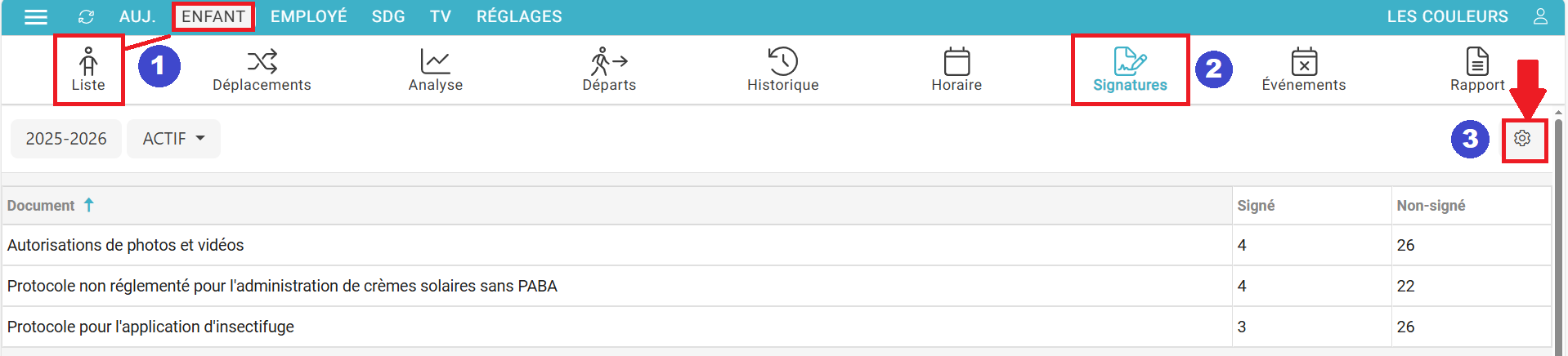Open Autorisations de photos et vidéos row
Screen dimensions: 1568x356
pyautogui.click(x=126, y=245)
